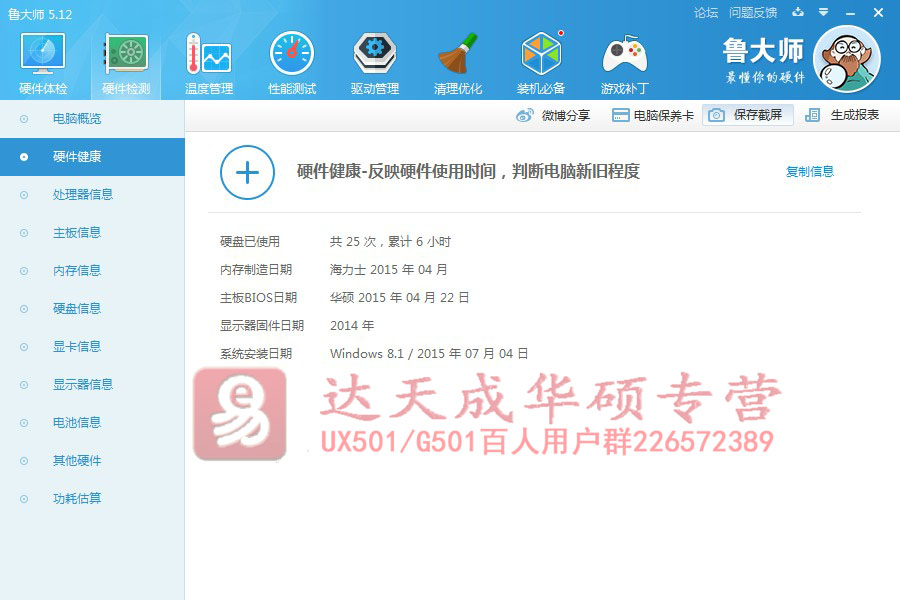Click the 内存制造日期 label
The image size is (900, 600).
(x=256, y=269)
